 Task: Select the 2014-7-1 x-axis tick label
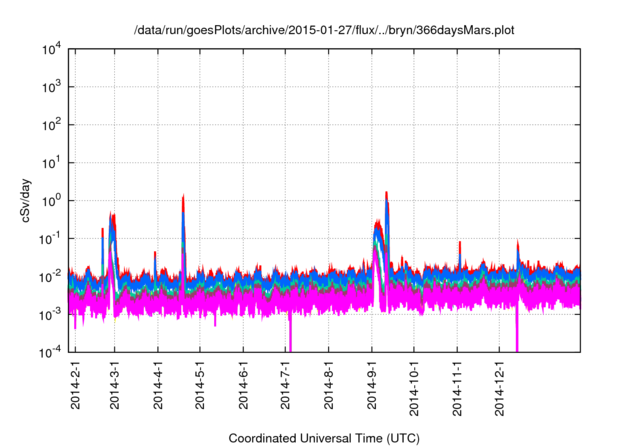[287, 386]
